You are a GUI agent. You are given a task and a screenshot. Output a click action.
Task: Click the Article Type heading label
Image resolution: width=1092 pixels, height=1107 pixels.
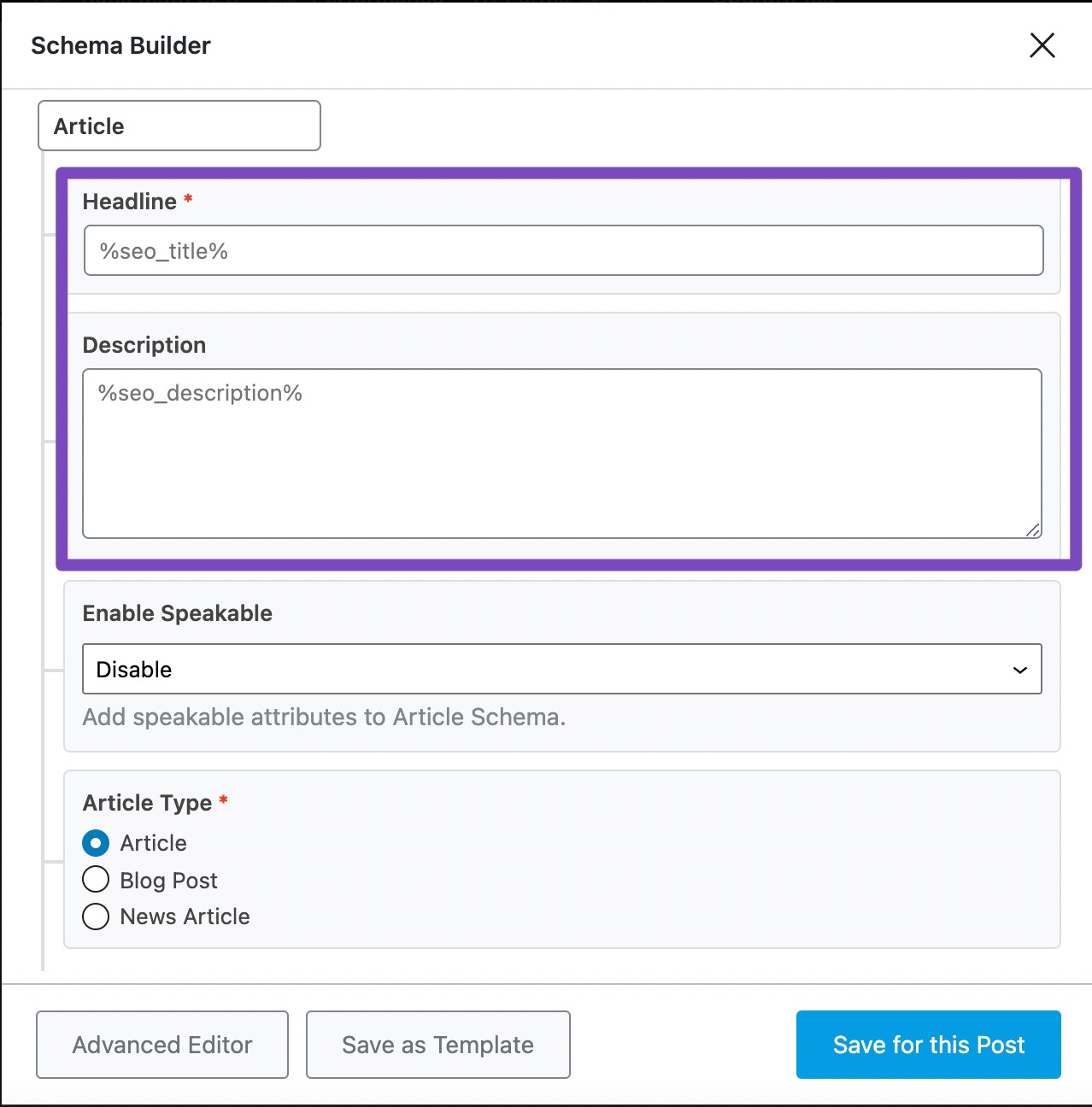point(147,803)
